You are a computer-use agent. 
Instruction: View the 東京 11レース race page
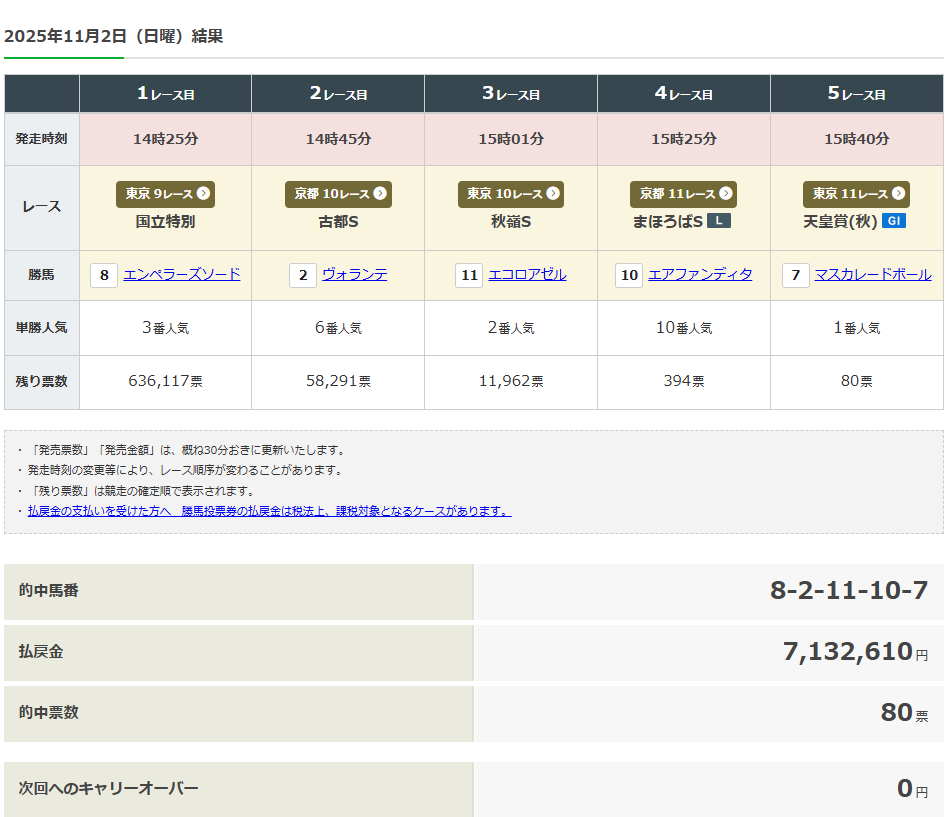click(x=857, y=194)
